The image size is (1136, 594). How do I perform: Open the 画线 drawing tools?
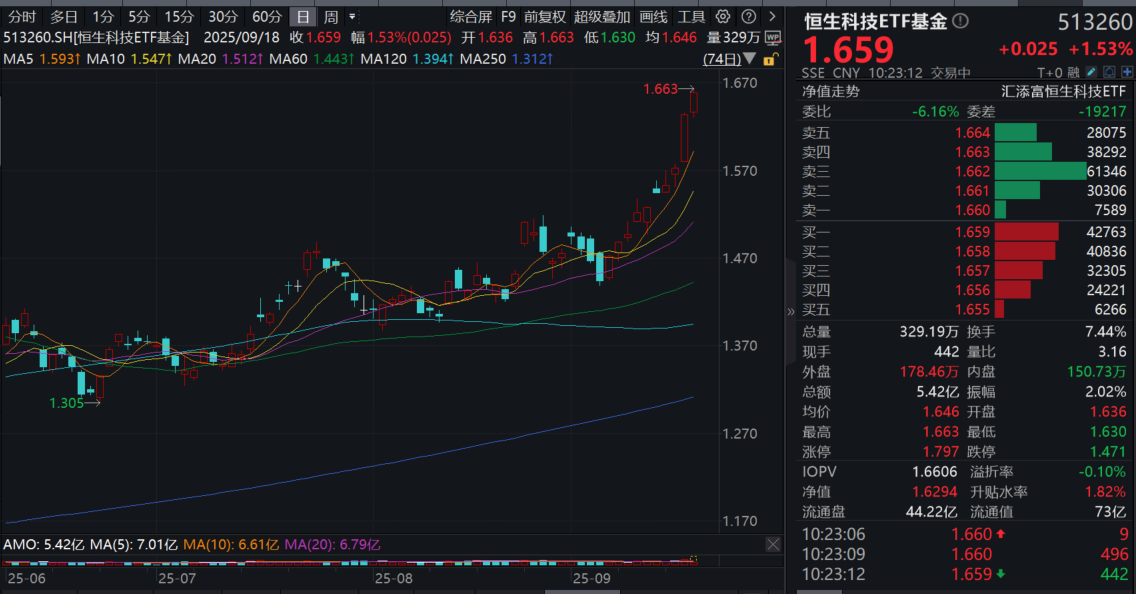click(x=653, y=16)
